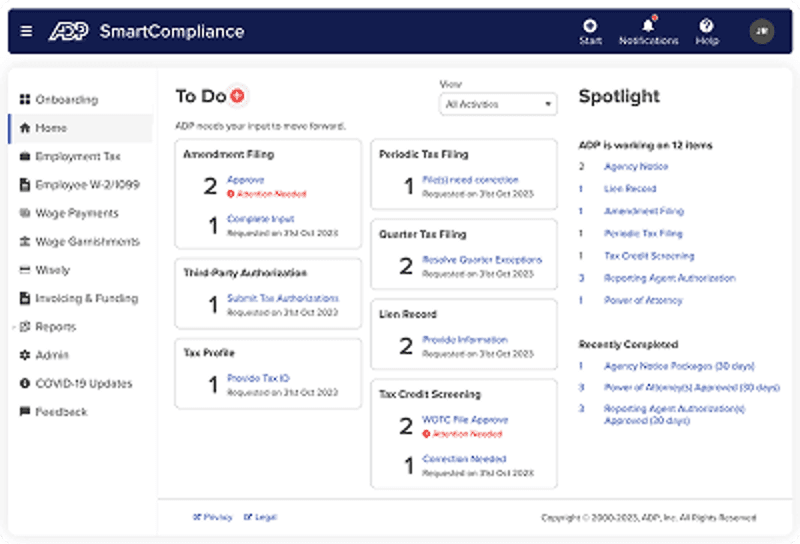Viewport: 800px width, 544px height.
Task: Open the hamburger navigation menu
Action: click(x=26, y=31)
